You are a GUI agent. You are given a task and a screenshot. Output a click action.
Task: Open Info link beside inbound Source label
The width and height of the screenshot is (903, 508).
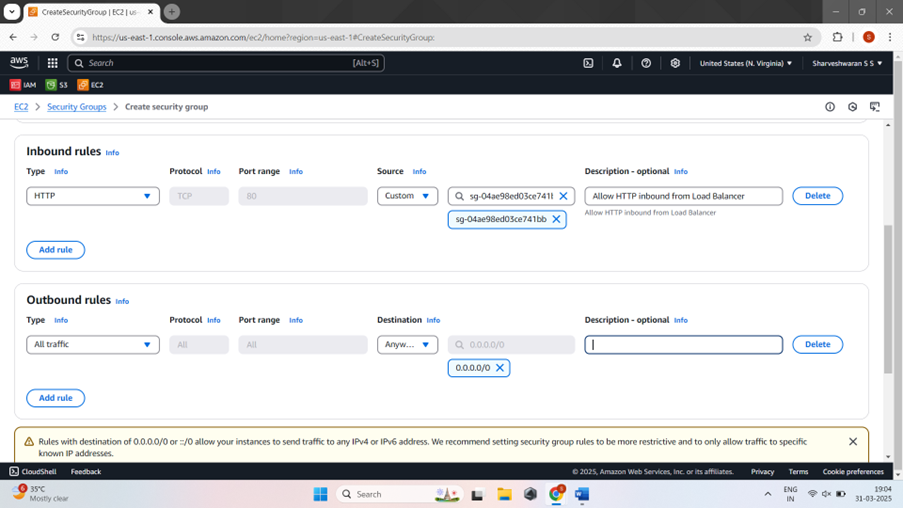419,172
